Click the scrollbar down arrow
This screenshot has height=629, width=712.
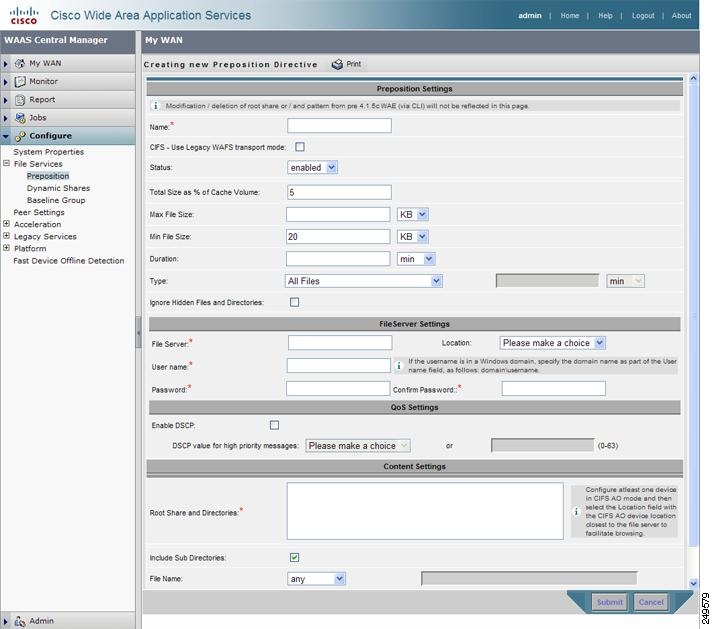693,584
